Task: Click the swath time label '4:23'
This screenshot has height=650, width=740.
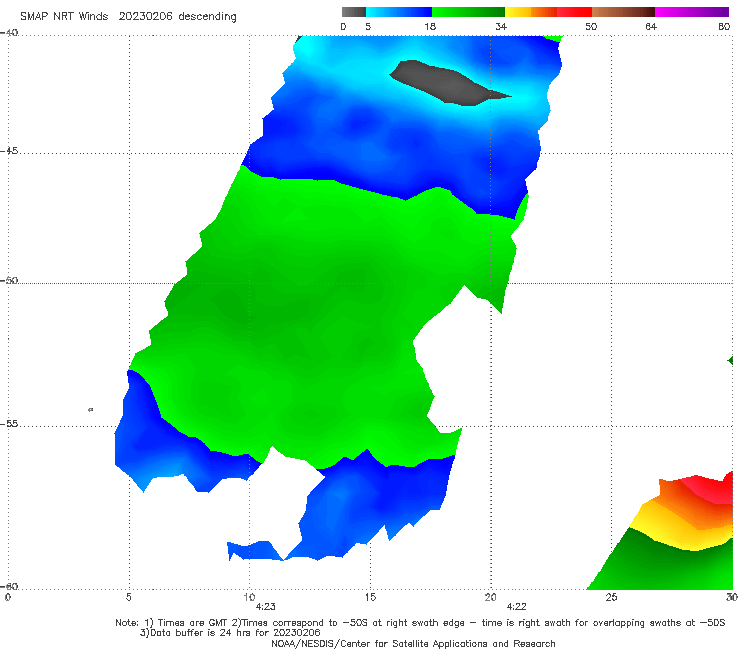Action: pyautogui.click(x=266, y=607)
